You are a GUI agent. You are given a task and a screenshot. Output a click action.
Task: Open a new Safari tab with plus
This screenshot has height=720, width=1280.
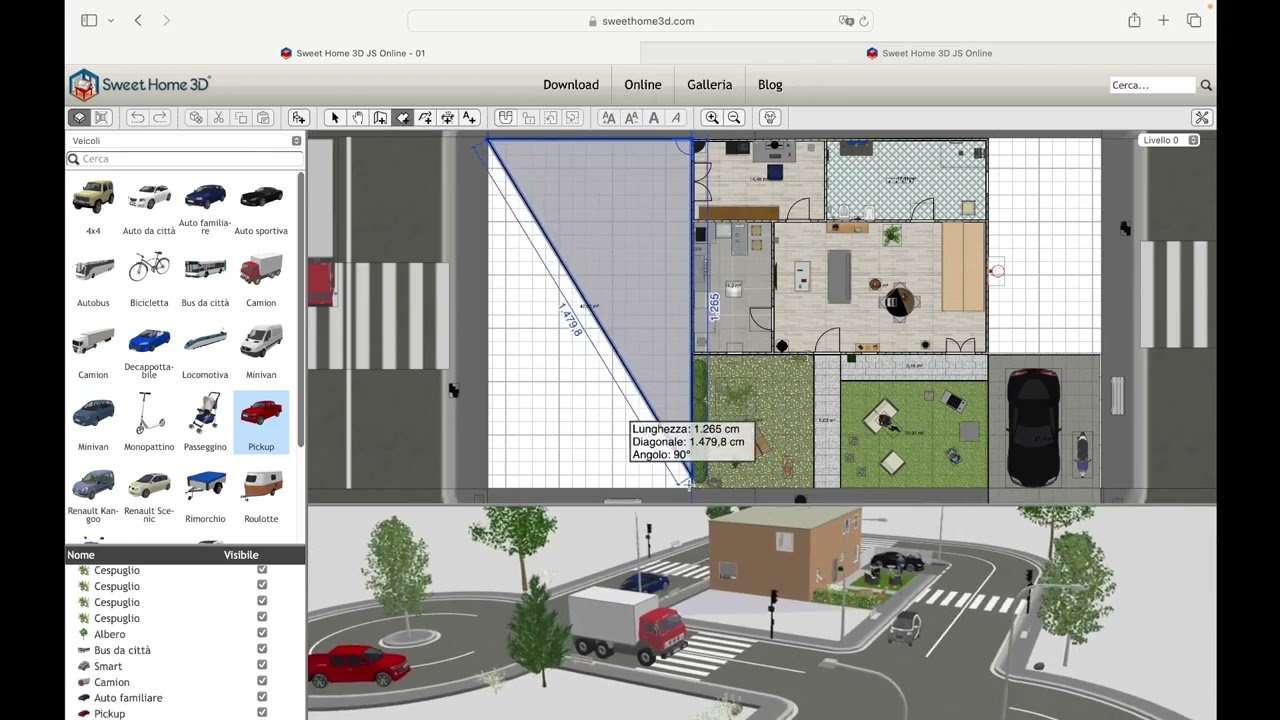coord(1163,20)
